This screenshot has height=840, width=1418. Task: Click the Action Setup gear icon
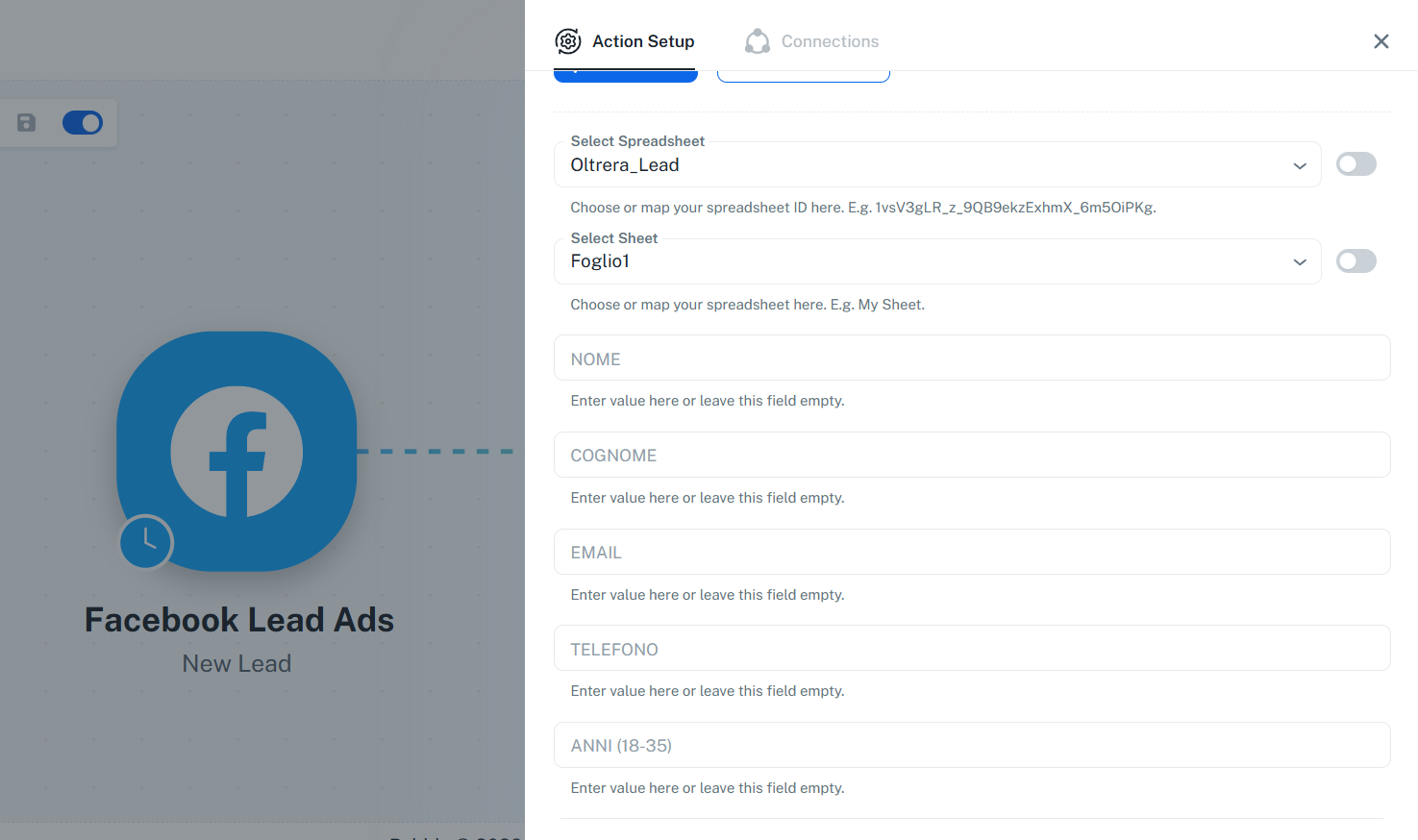pos(568,41)
